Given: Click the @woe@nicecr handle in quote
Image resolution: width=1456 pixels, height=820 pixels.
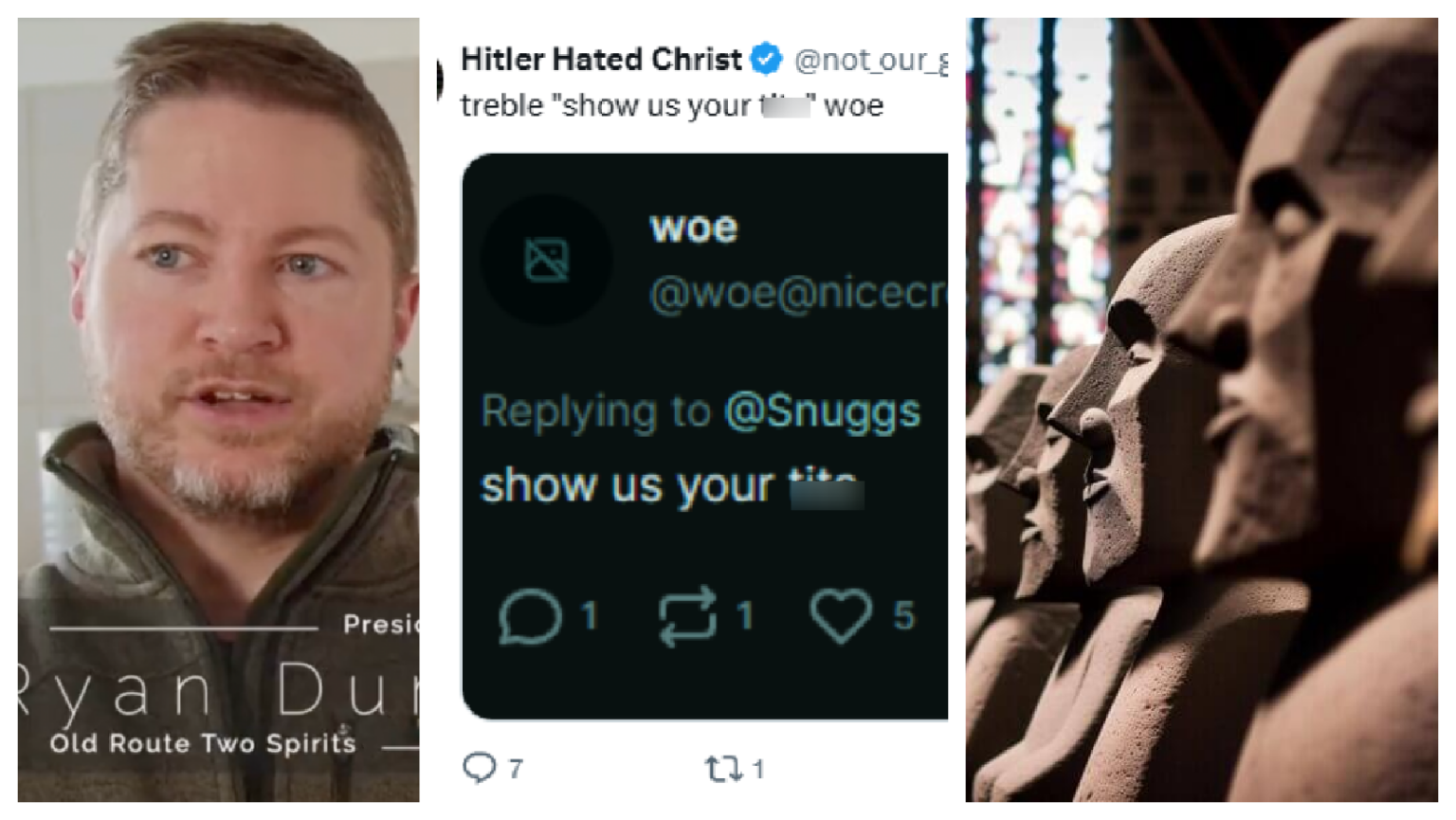Looking at the screenshot, I should [798, 294].
